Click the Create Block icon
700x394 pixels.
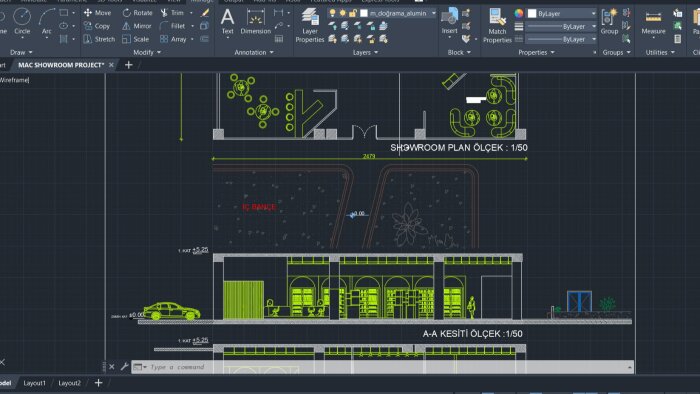[466, 13]
